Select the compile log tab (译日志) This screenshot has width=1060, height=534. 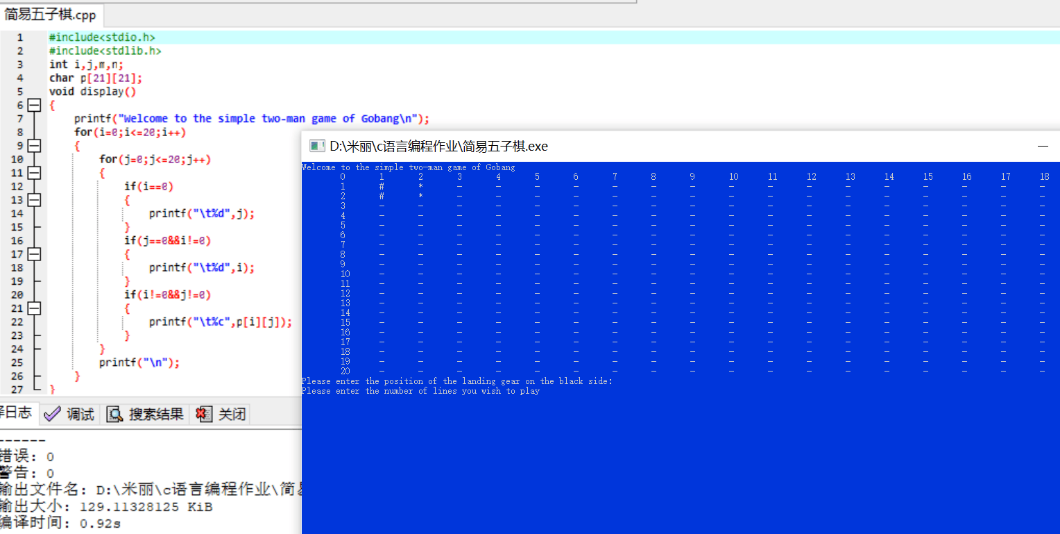click(16, 414)
